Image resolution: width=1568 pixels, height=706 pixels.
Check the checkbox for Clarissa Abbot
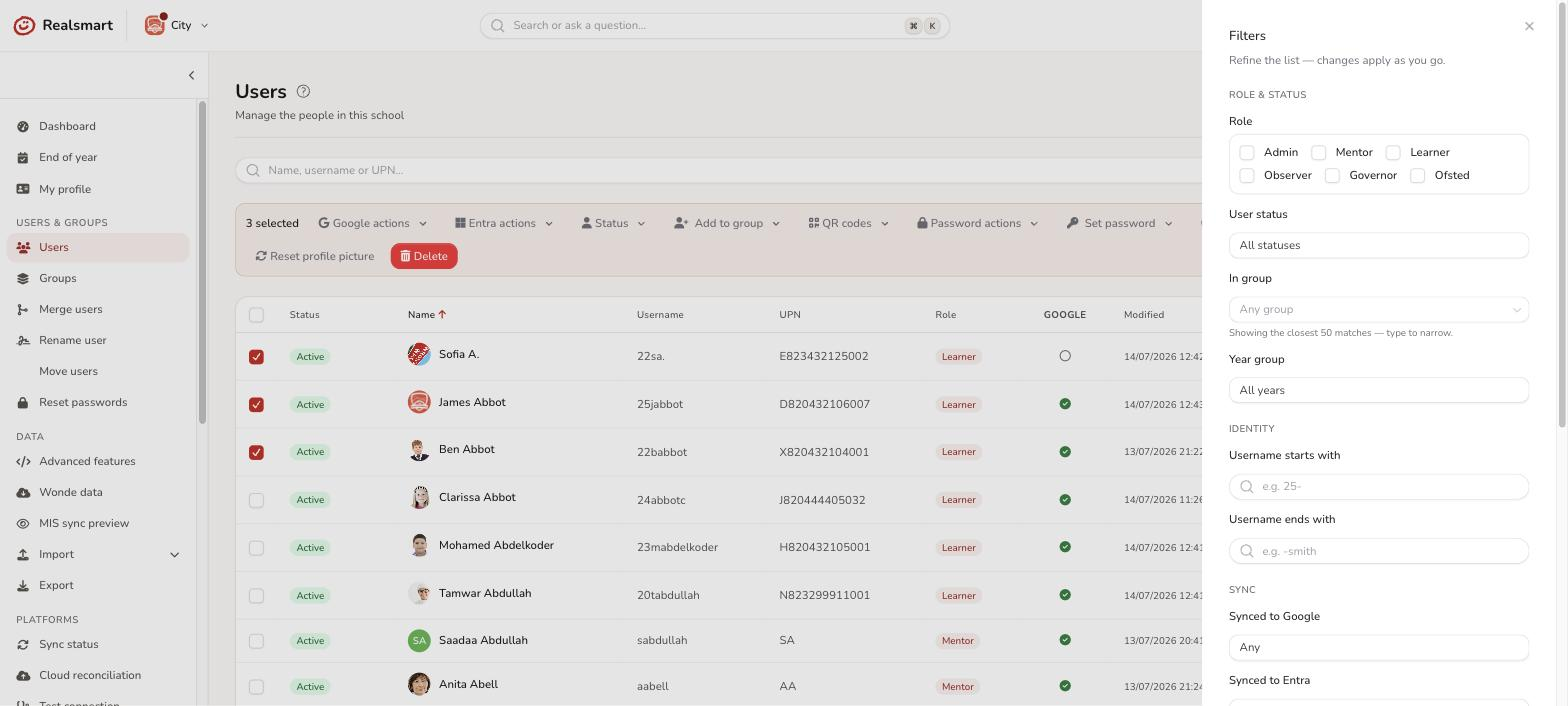click(x=256, y=500)
